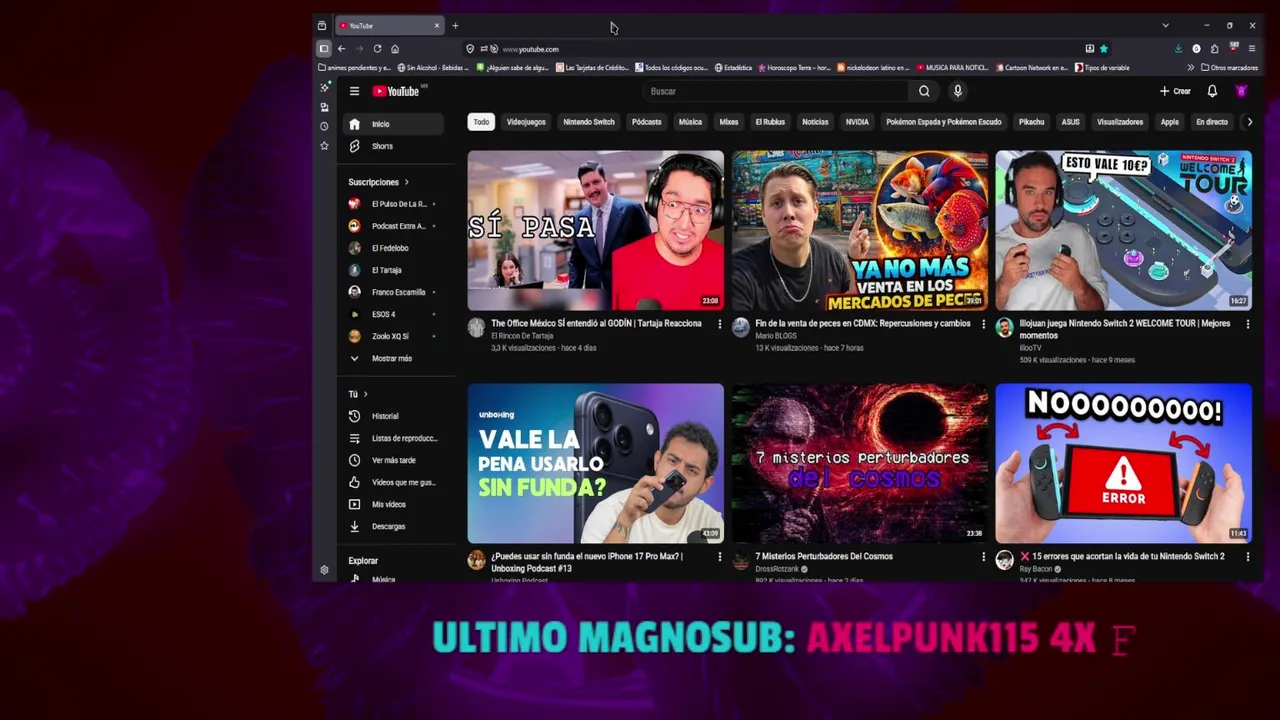Open Mis videos in sidebar

[392, 504]
